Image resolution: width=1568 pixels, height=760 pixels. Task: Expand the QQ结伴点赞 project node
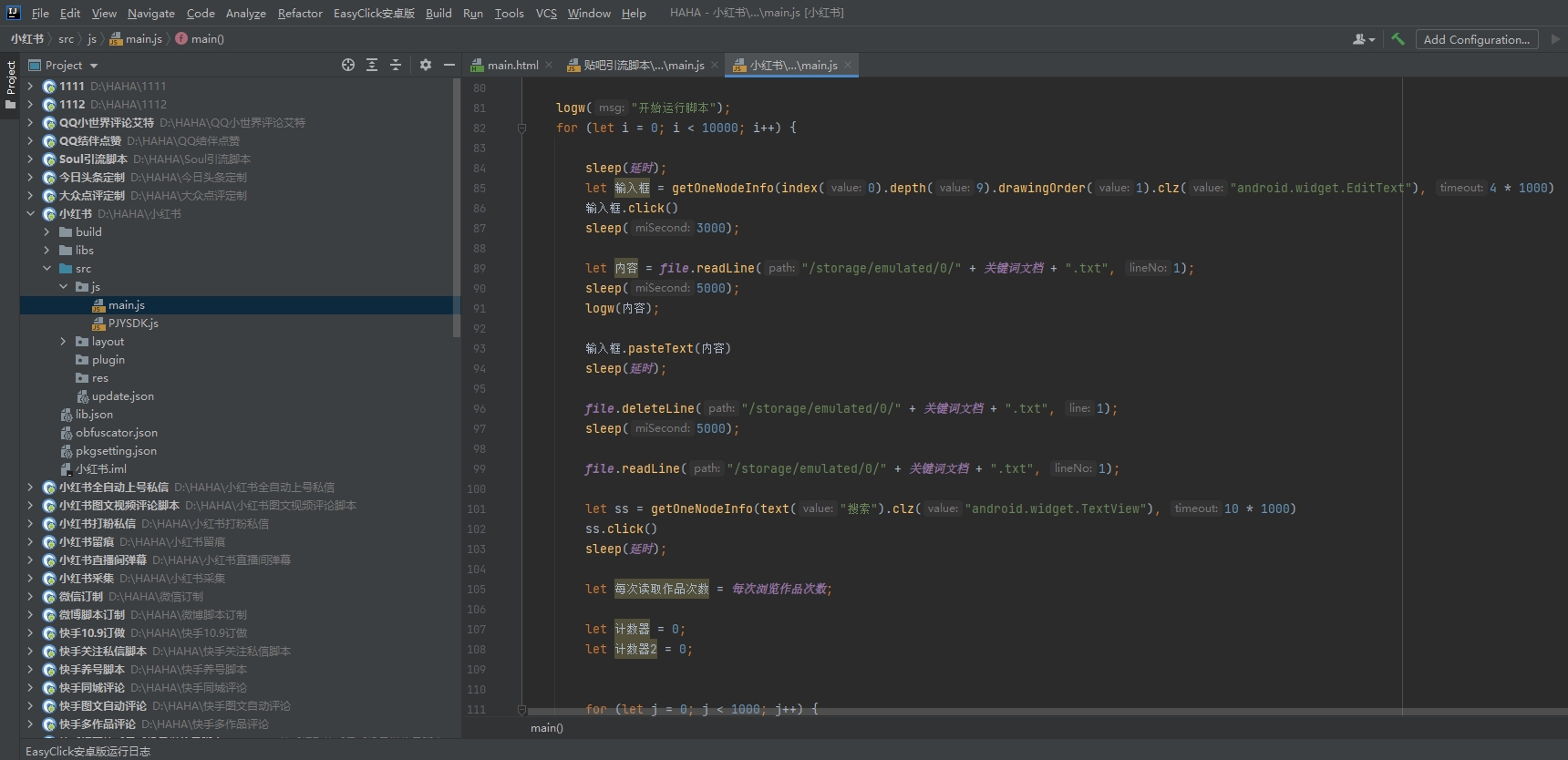click(30, 140)
